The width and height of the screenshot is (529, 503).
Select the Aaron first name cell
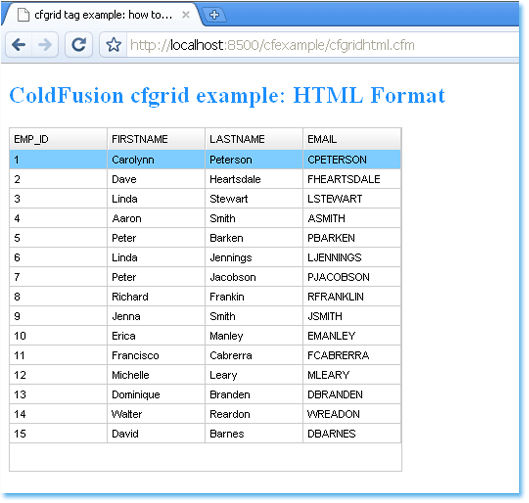(x=156, y=218)
